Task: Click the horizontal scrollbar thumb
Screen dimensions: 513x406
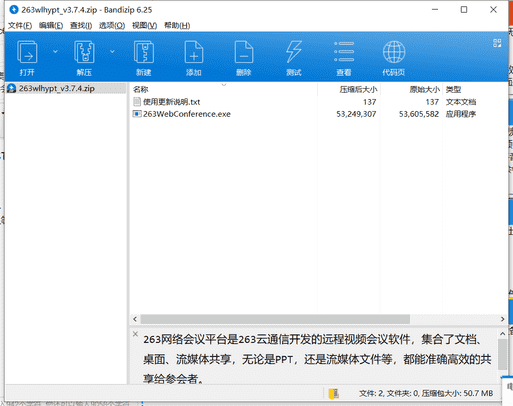Action: point(275,319)
